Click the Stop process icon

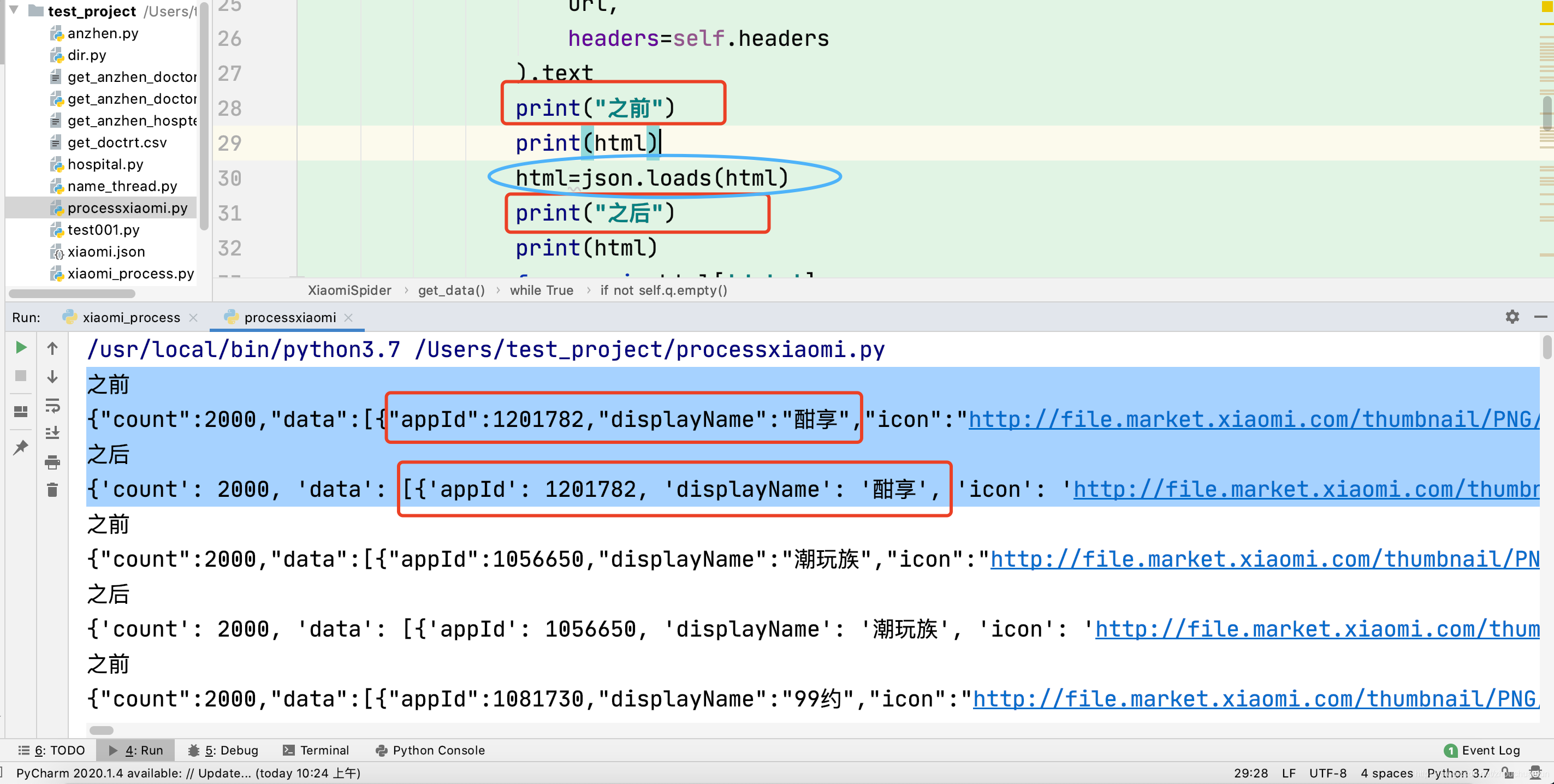[21, 375]
